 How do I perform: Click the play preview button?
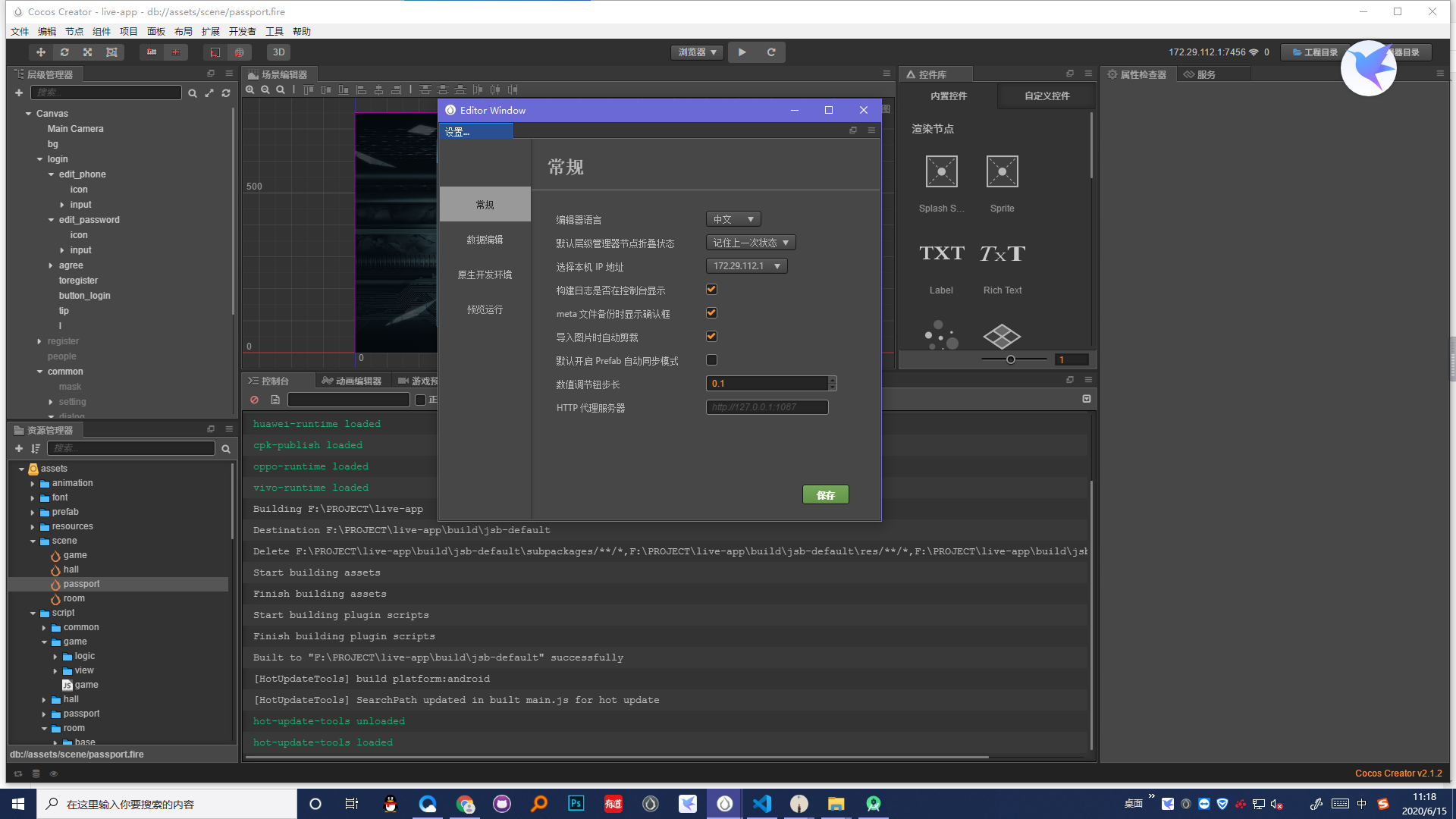[742, 52]
